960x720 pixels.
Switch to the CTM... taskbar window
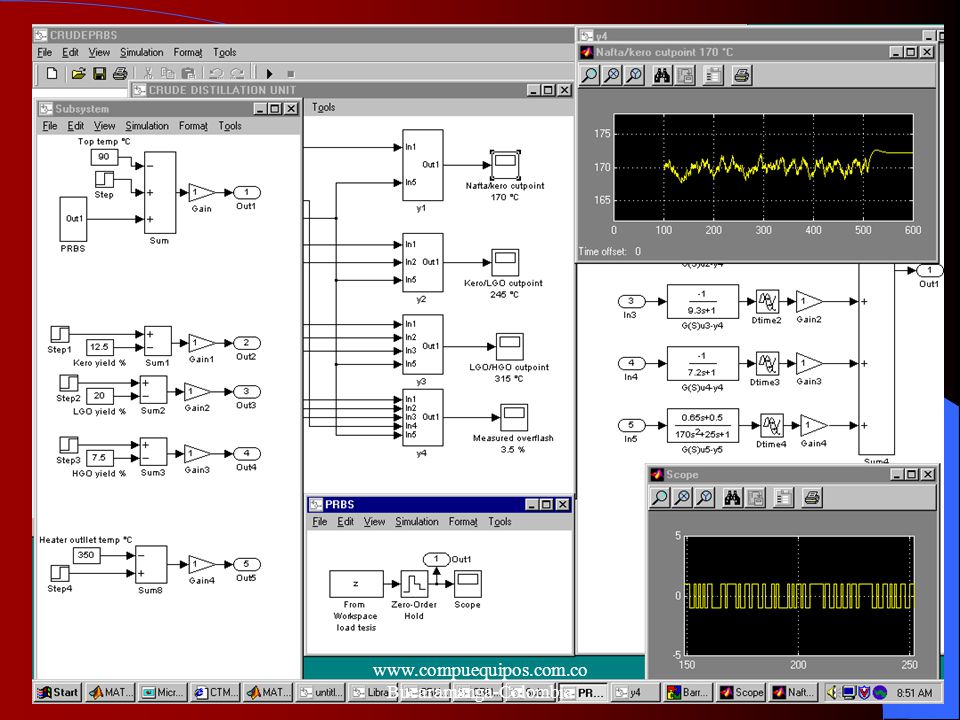click(214, 692)
